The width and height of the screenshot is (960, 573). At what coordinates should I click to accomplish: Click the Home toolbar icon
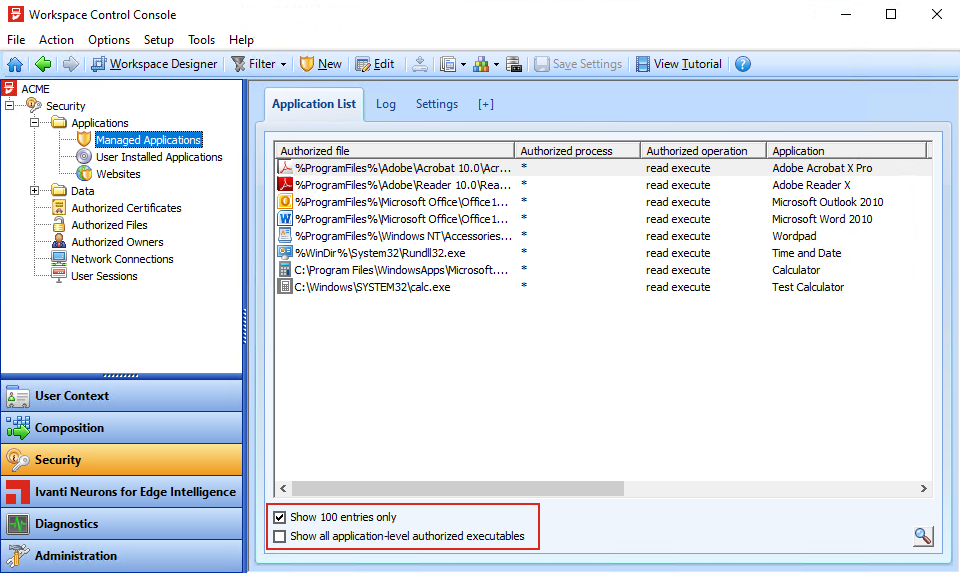[15, 64]
